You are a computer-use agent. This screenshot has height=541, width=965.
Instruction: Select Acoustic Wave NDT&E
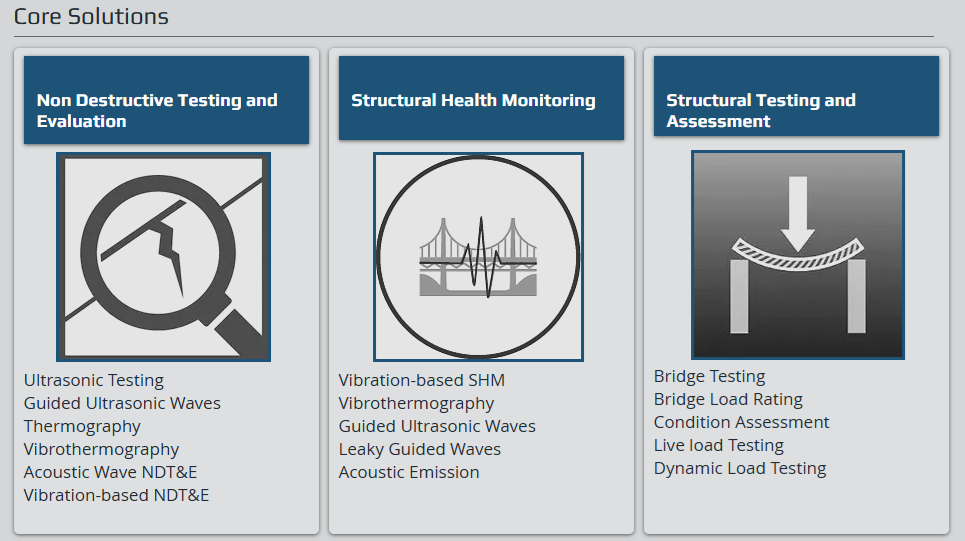coord(110,472)
